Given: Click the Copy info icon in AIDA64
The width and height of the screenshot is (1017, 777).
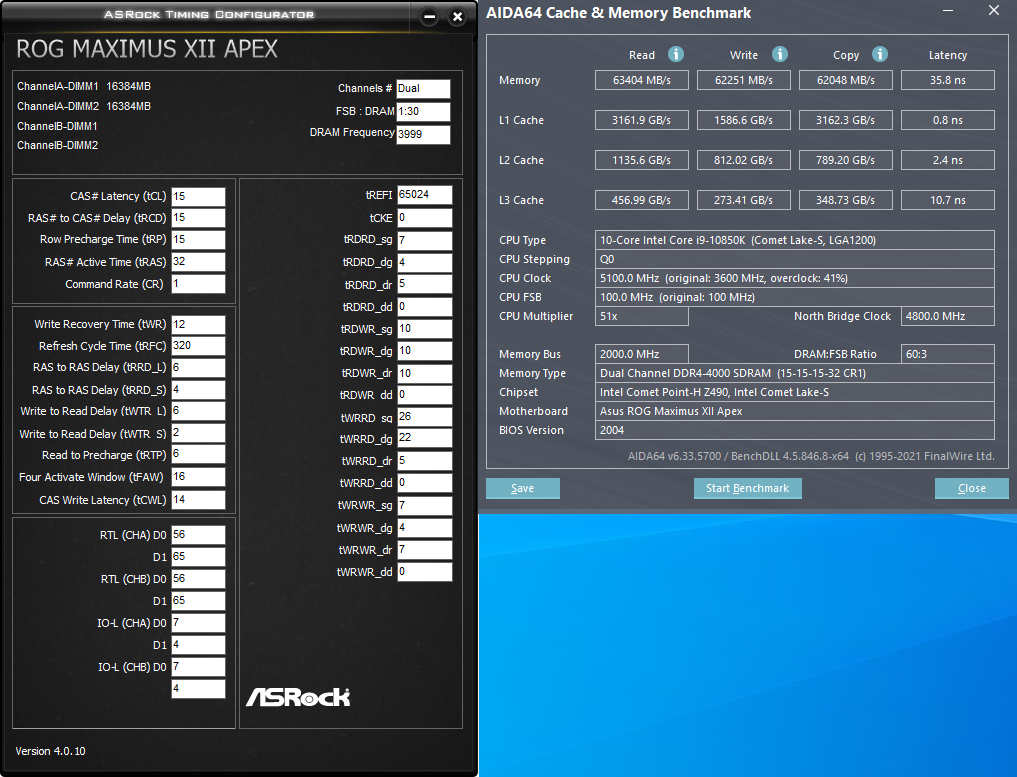Looking at the screenshot, I should 879,54.
